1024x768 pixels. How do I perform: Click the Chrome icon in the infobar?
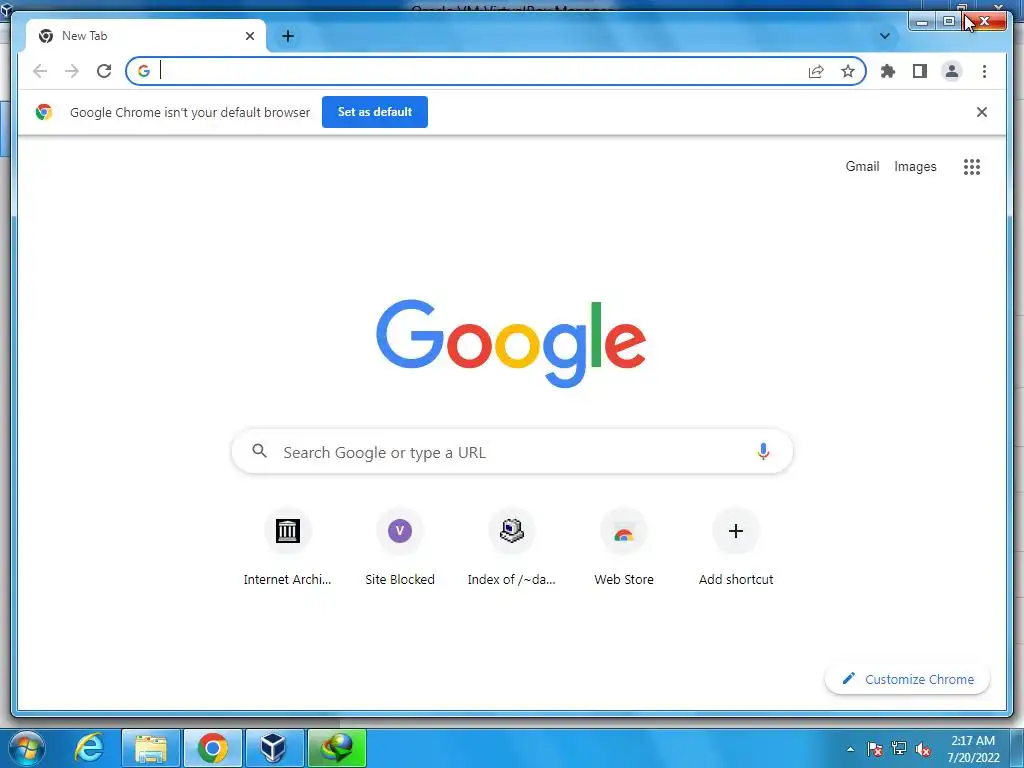(44, 112)
